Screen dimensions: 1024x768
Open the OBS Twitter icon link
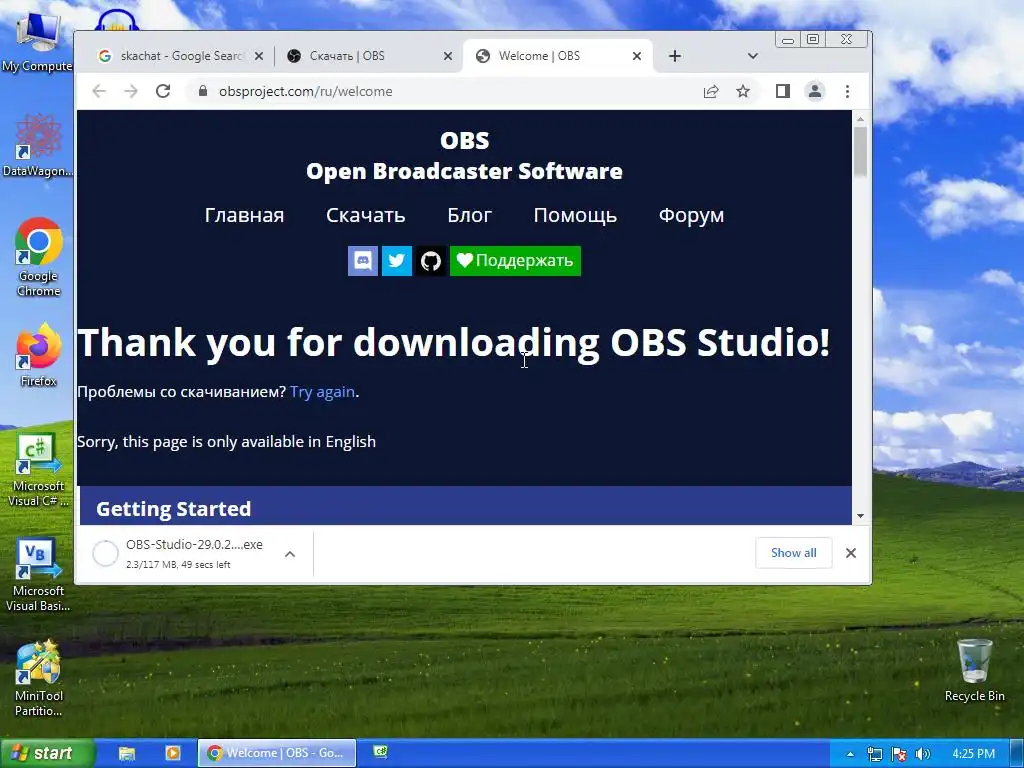coord(396,261)
